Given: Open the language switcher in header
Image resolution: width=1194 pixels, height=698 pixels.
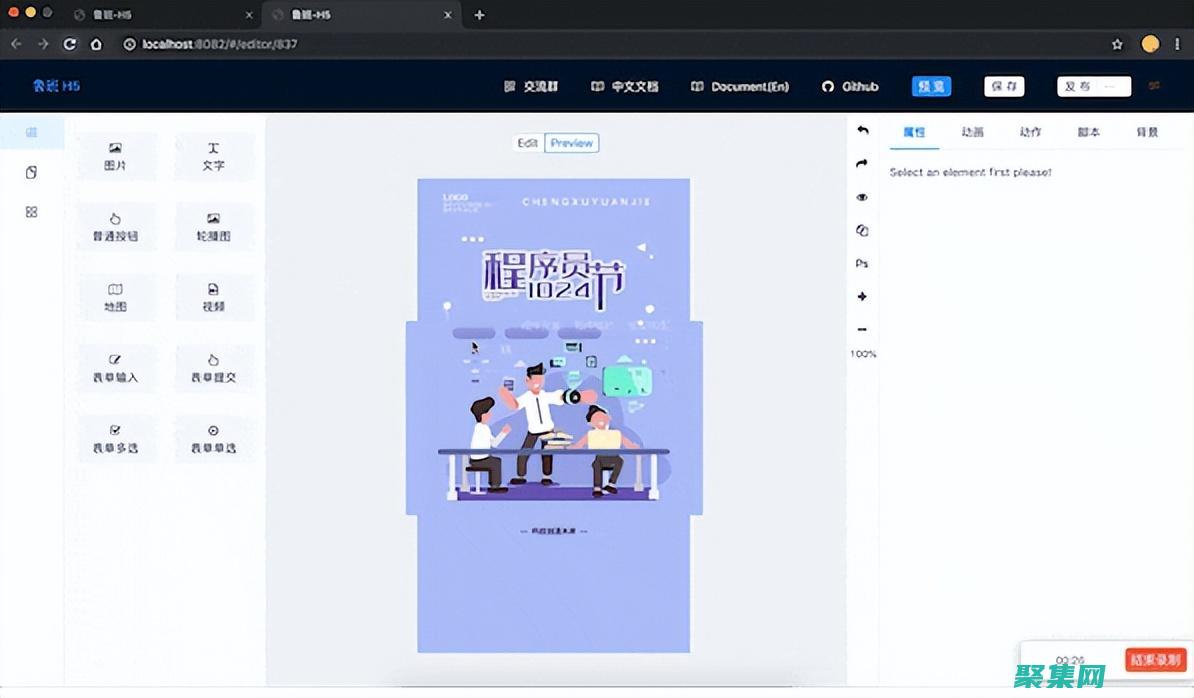Looking at the screenshot, I should coord(1154,87).
